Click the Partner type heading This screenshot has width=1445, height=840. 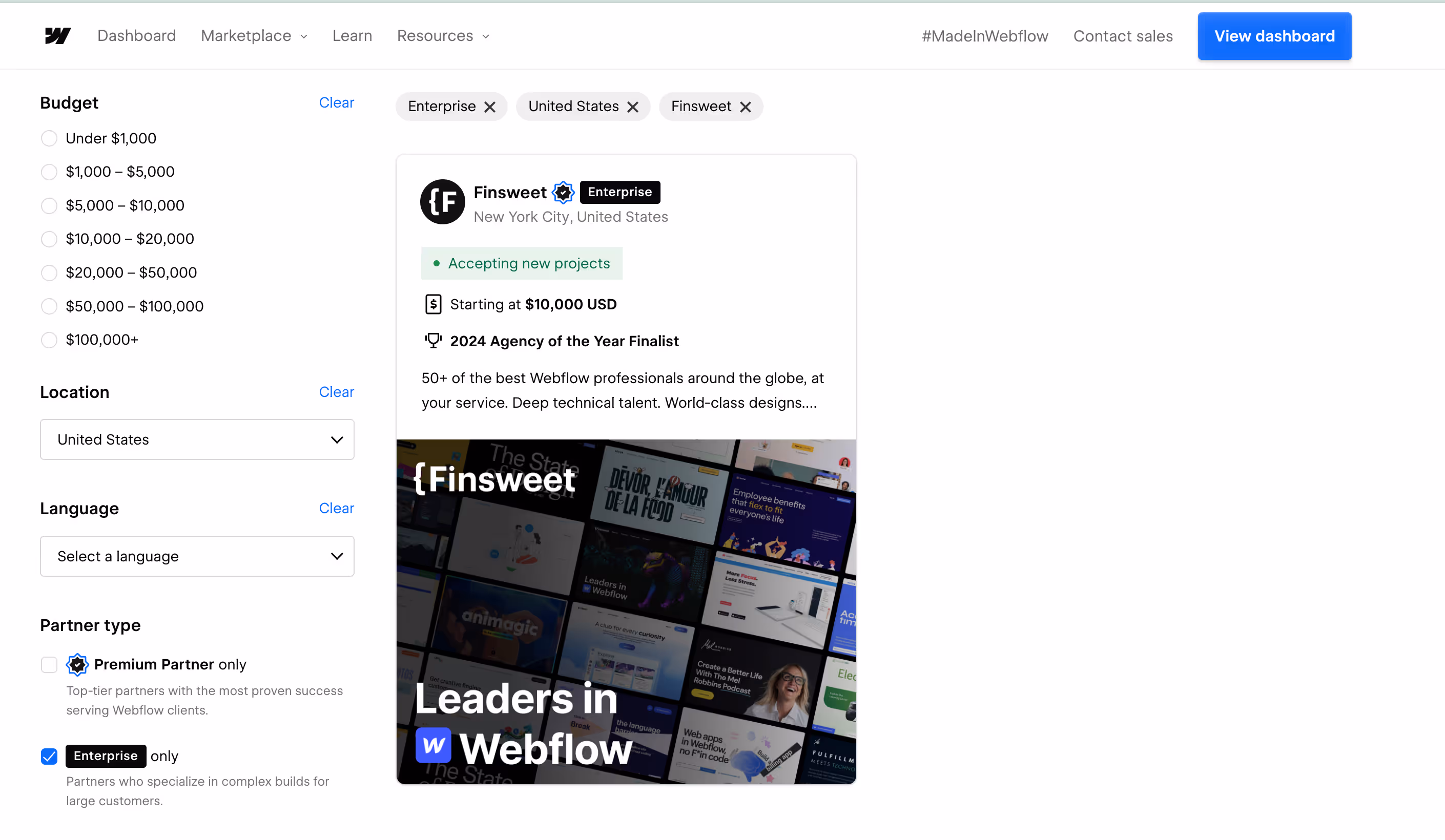click(x=90, y=625)
